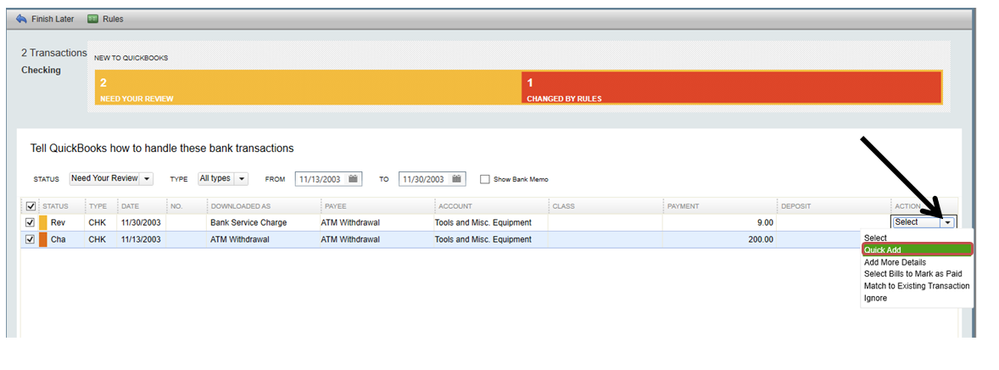Viewport: 999px width, 370px height.
Task: Click the Rules button label
Action: 113,19
